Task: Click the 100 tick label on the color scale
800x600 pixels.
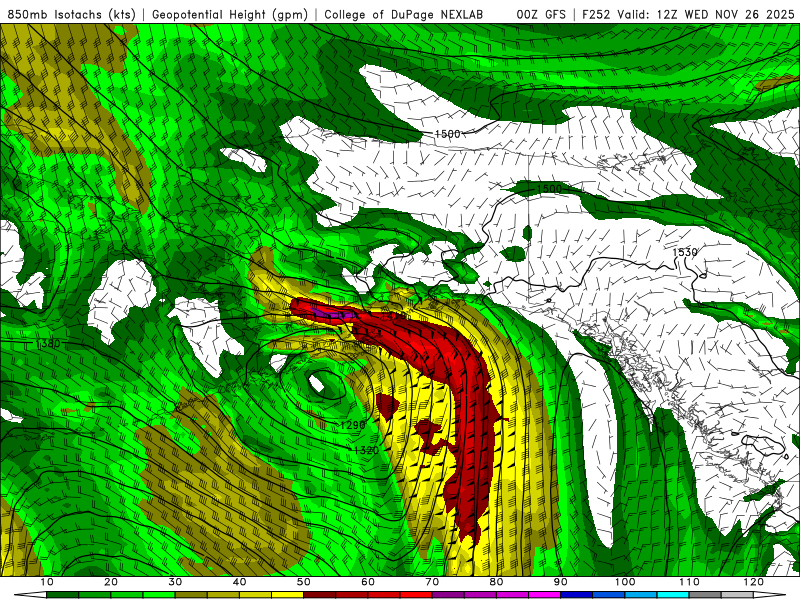Action: 625,582
